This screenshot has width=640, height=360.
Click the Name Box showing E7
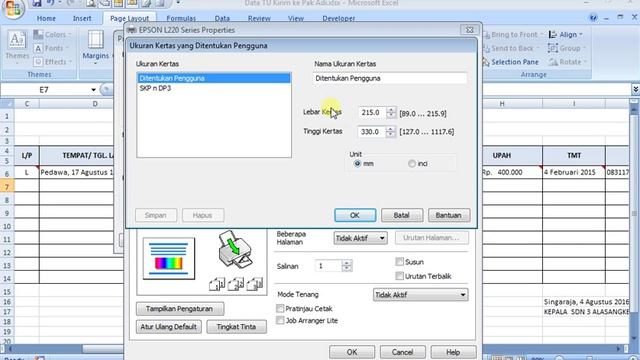point(44,90)
